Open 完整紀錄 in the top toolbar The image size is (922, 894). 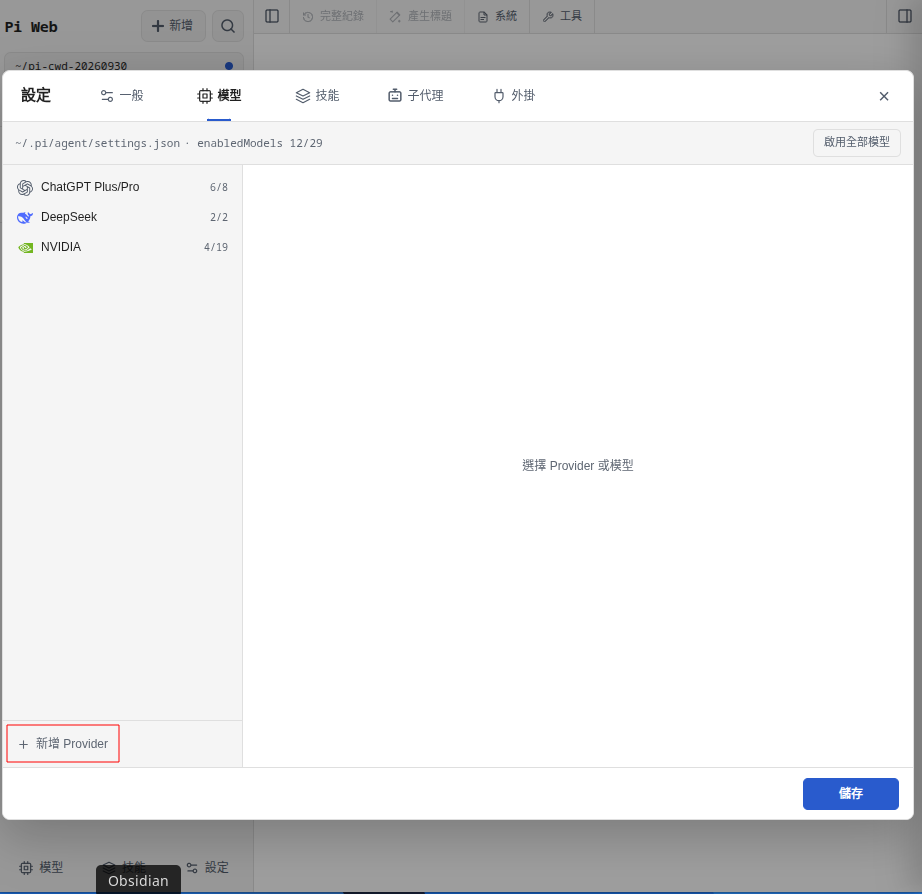(x=333, y=16)
